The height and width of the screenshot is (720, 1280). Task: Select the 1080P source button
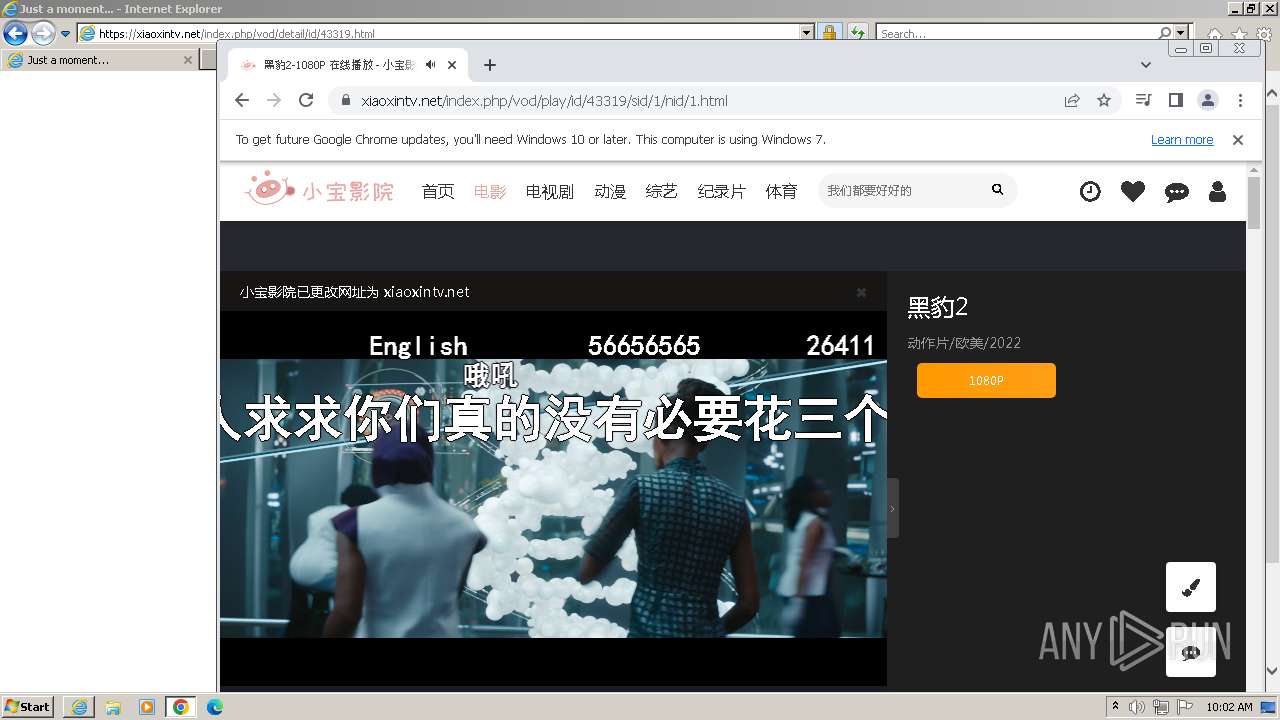pyautogui.click(x=986, y=381)
